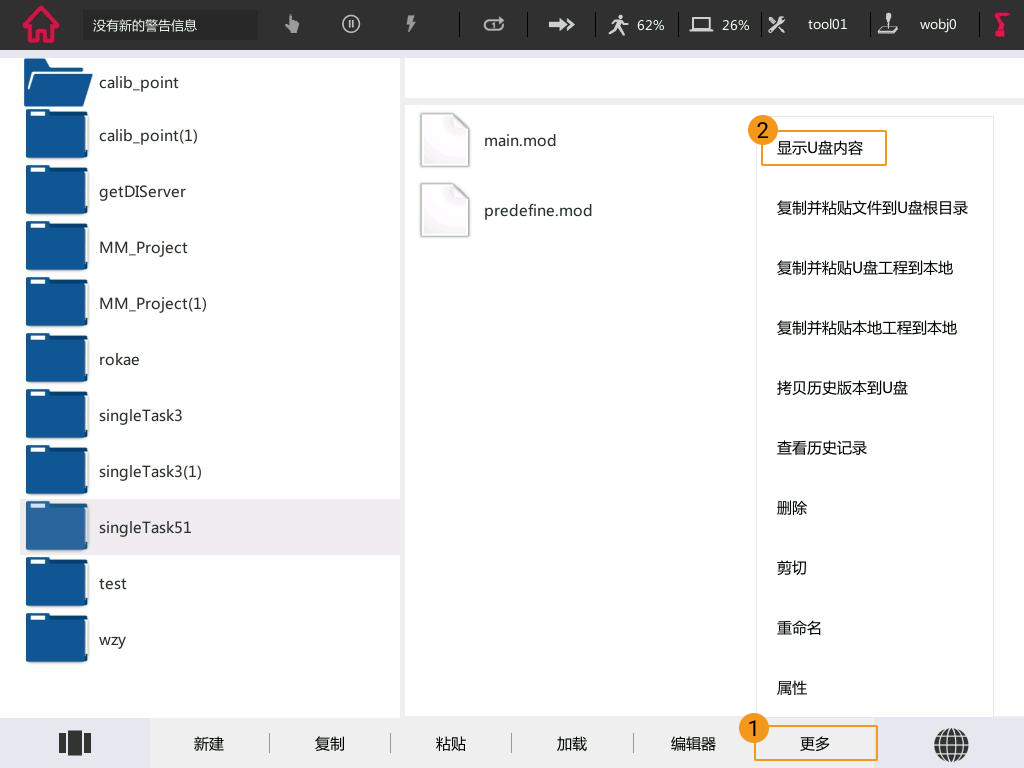Select the main.mod file
Image resolution: width=1024 pixels, height=768 pixels.
[519, 141]
